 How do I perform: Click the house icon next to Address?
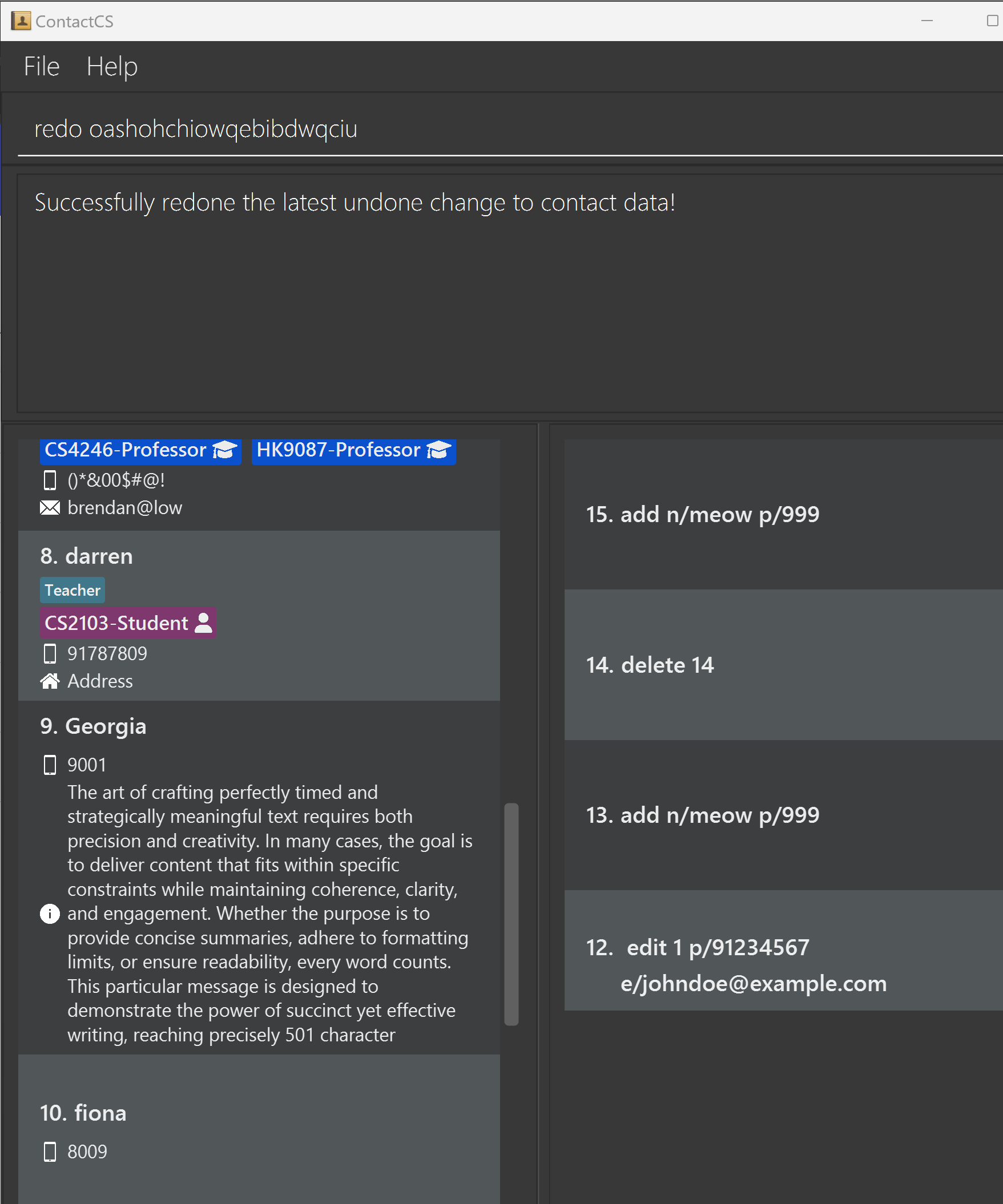point(50,681)
